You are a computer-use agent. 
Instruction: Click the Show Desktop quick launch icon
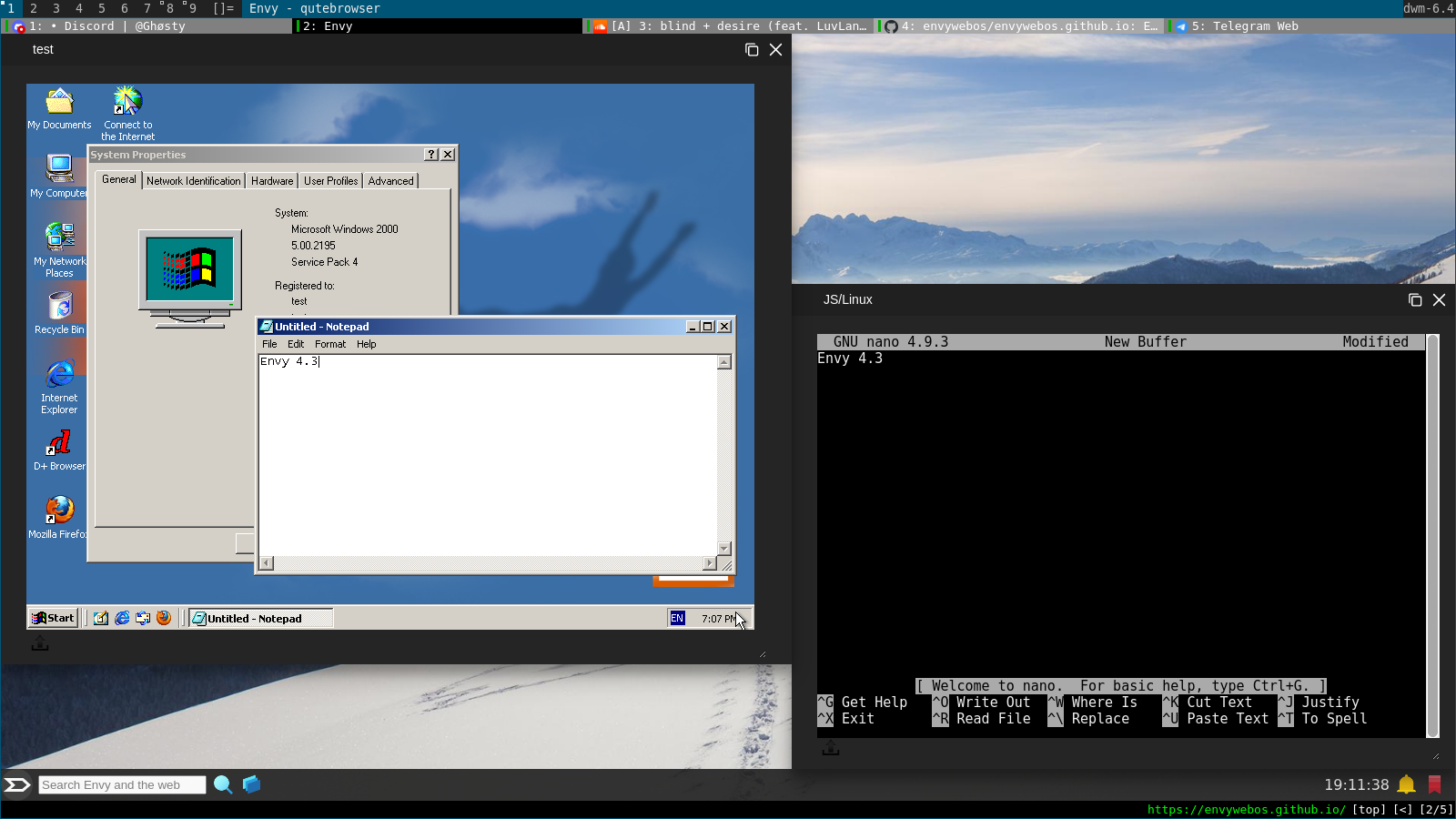[x=101, y=618]
